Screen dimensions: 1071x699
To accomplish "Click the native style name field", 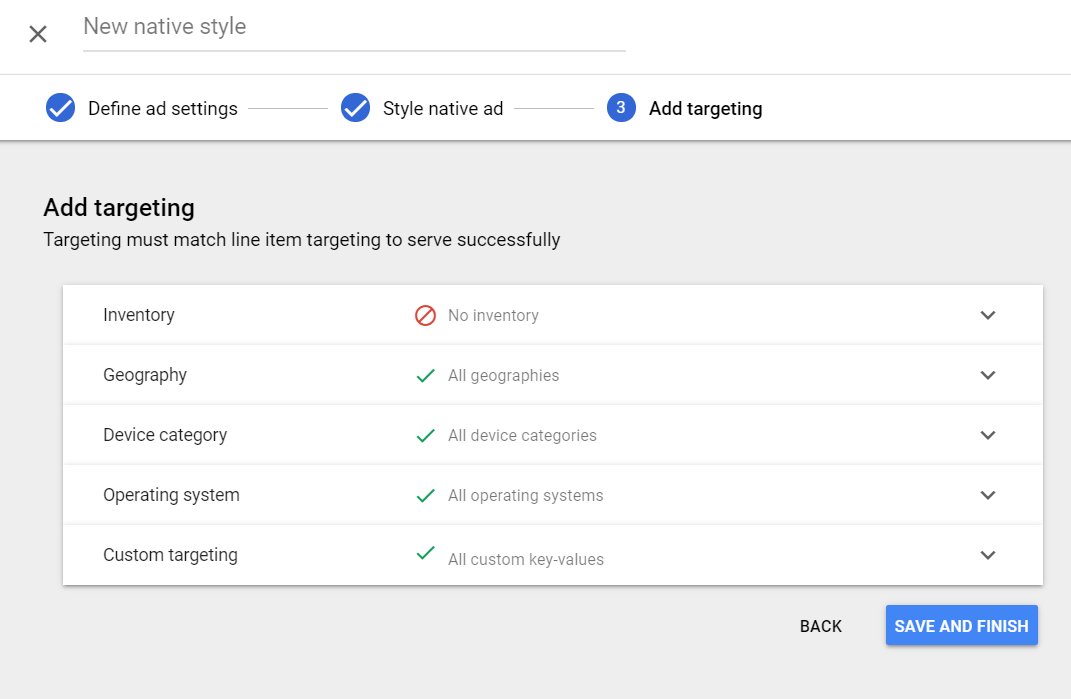I will pos(354,28).
